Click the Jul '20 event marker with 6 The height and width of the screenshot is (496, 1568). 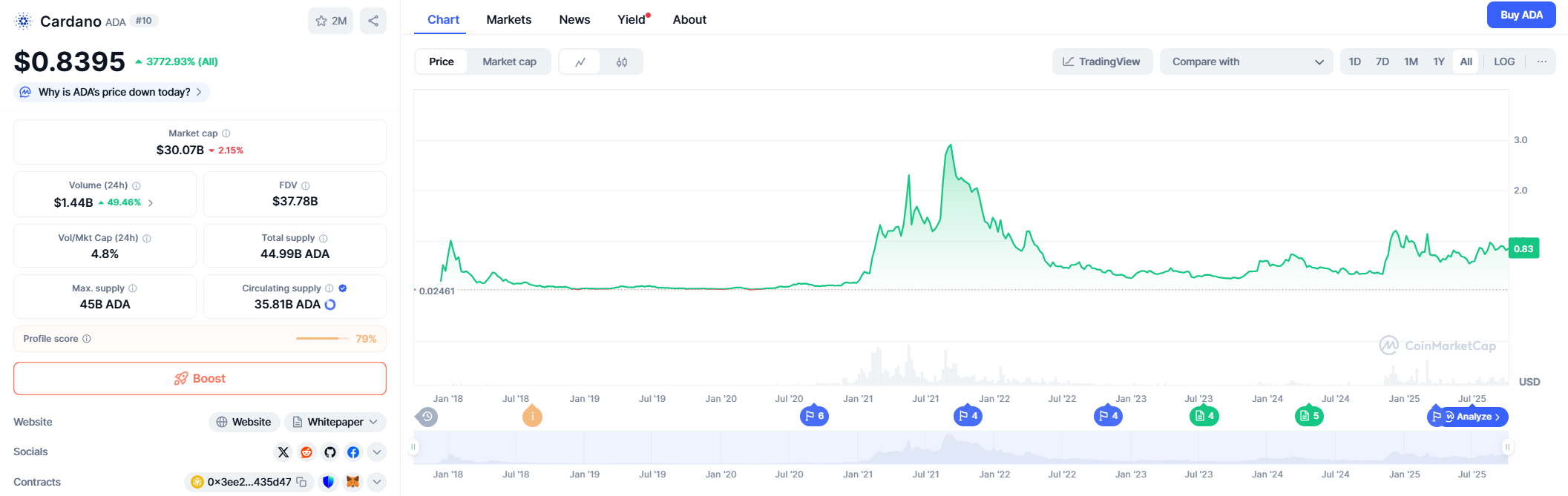[814, 416]
